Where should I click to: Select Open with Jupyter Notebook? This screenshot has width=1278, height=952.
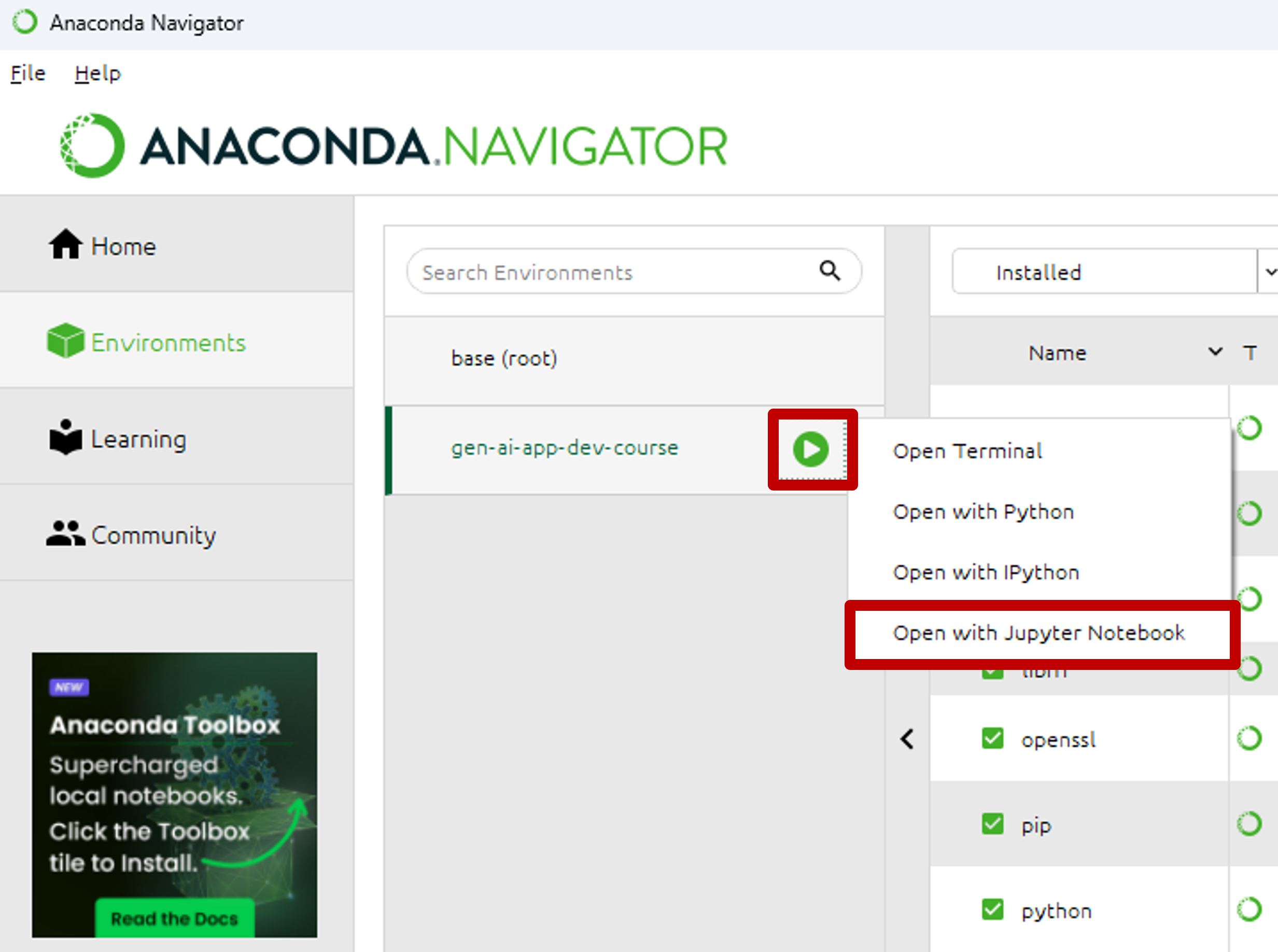[x=1039, y=633]
